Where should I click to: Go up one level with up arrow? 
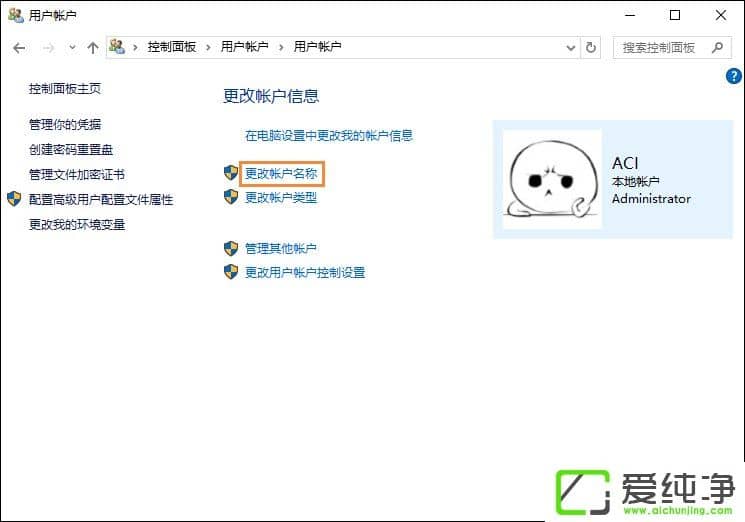(93, 47)
